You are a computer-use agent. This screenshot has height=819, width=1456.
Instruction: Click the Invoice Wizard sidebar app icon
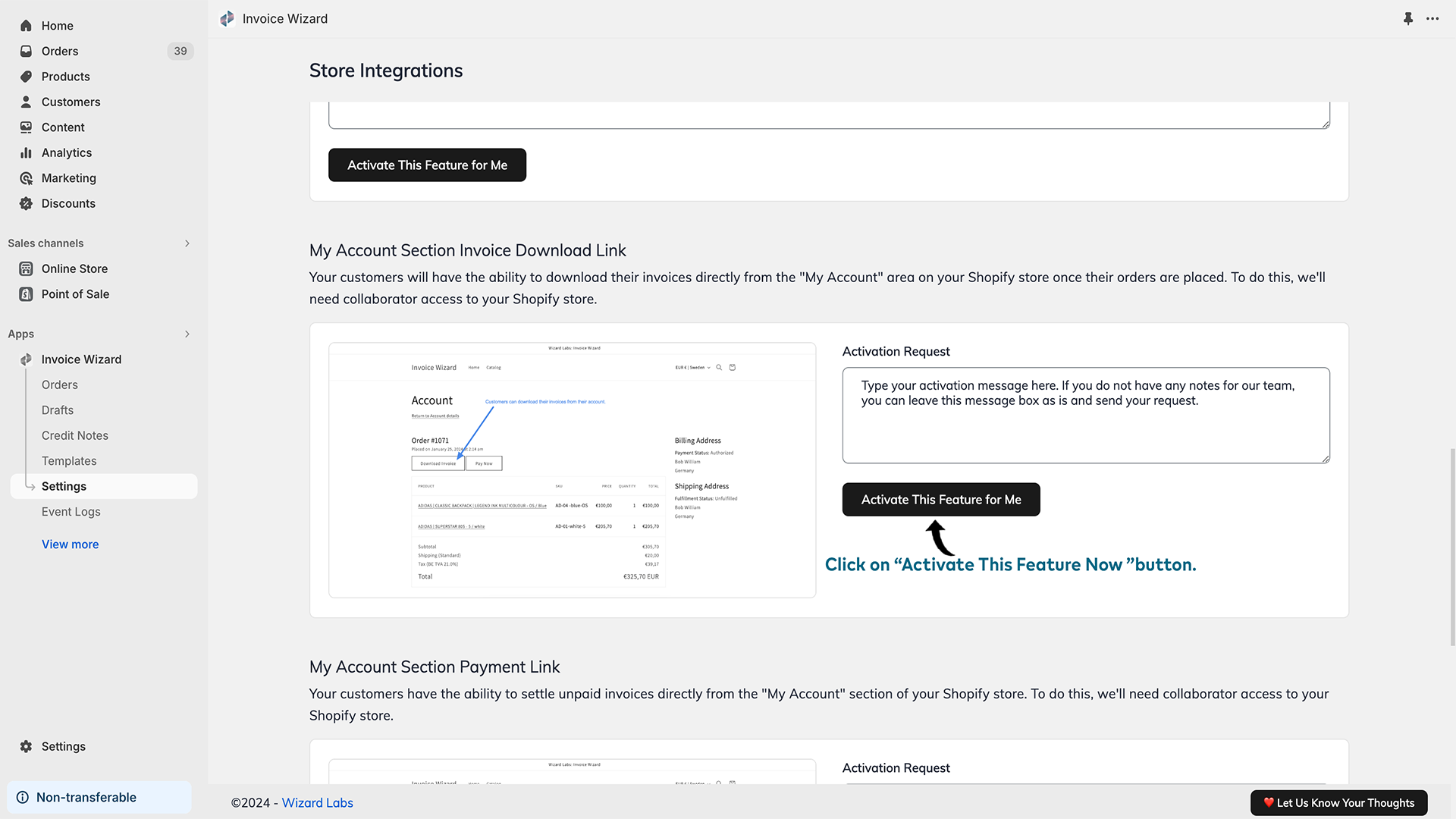(x=26, y=359)
